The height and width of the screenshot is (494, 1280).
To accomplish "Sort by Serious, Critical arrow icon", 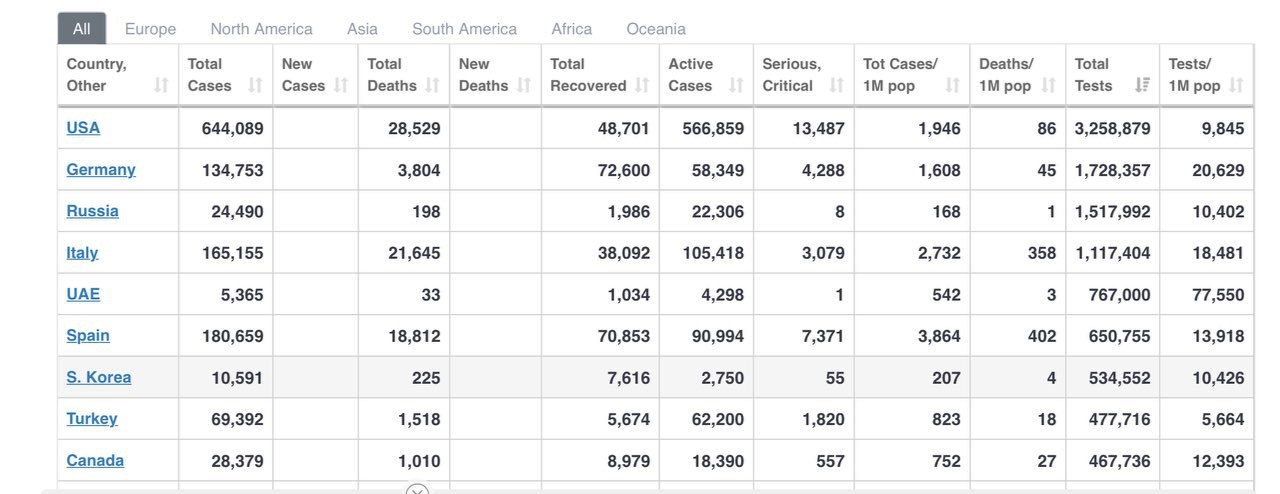I will tap(837, 86).
